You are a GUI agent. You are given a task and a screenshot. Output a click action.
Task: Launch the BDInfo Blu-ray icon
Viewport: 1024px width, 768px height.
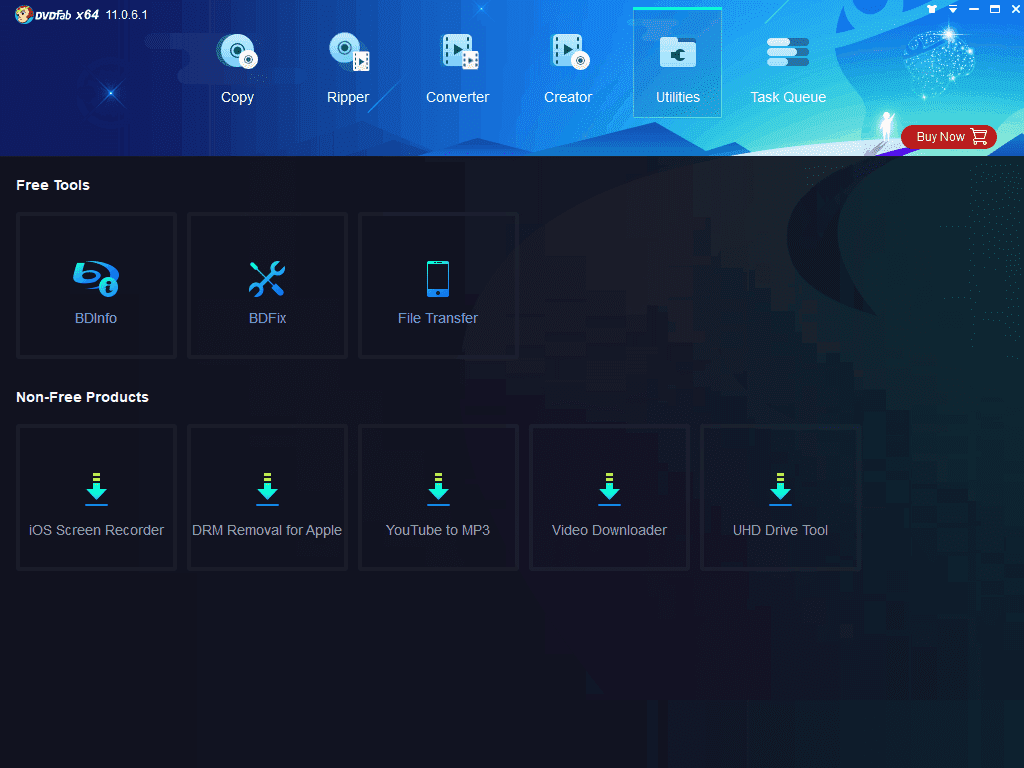click(96, 278)
